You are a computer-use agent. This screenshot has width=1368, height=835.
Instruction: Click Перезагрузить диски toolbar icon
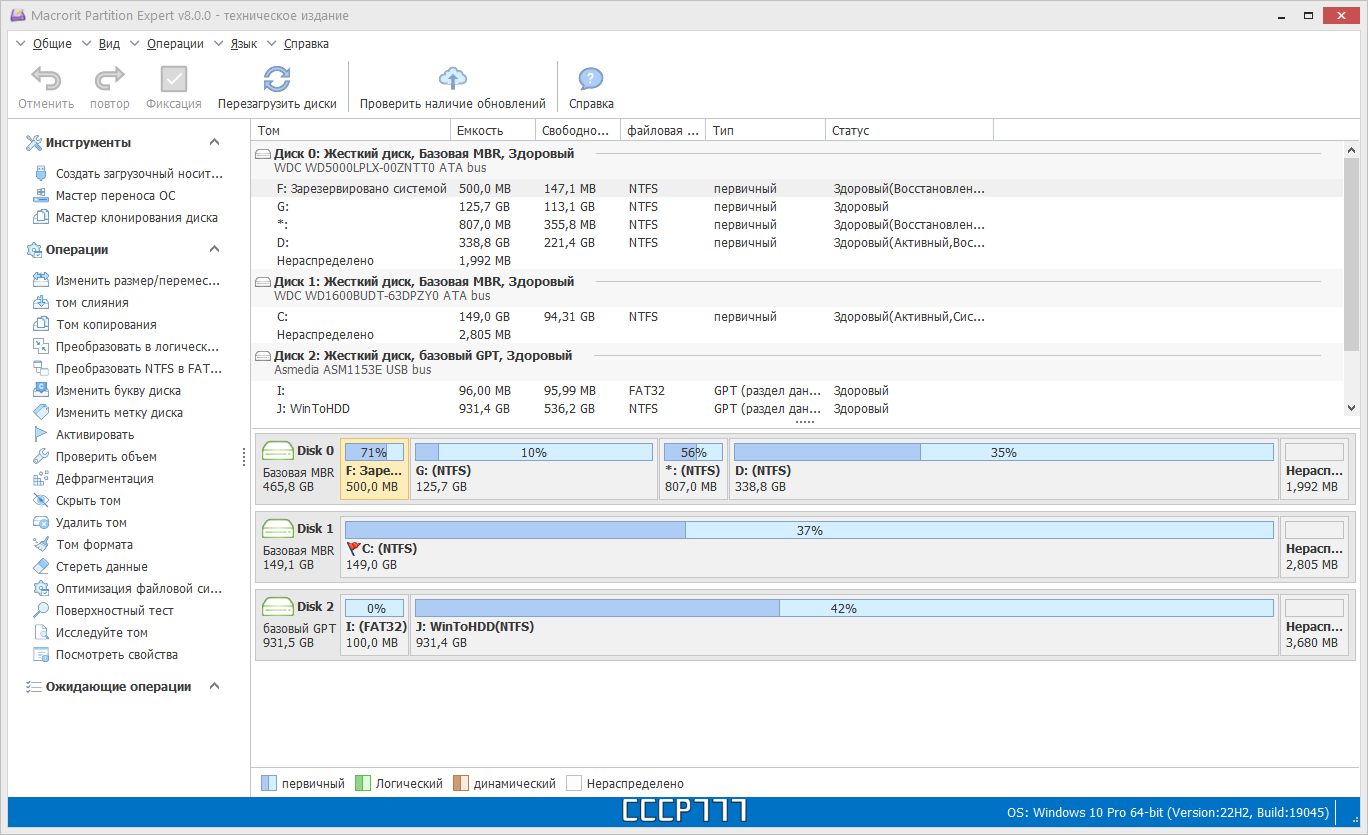279,86
